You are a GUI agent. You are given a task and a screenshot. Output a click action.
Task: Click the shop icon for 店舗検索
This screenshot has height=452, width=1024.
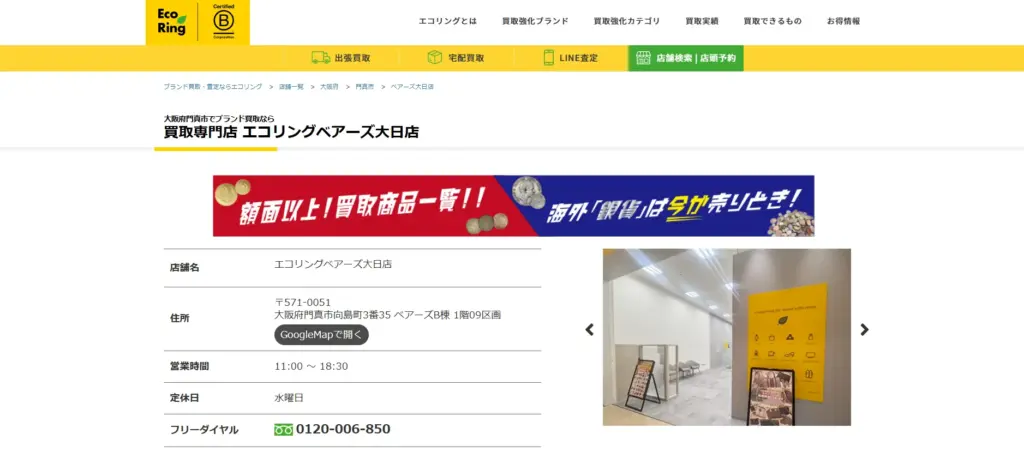[x=643, y=57]
